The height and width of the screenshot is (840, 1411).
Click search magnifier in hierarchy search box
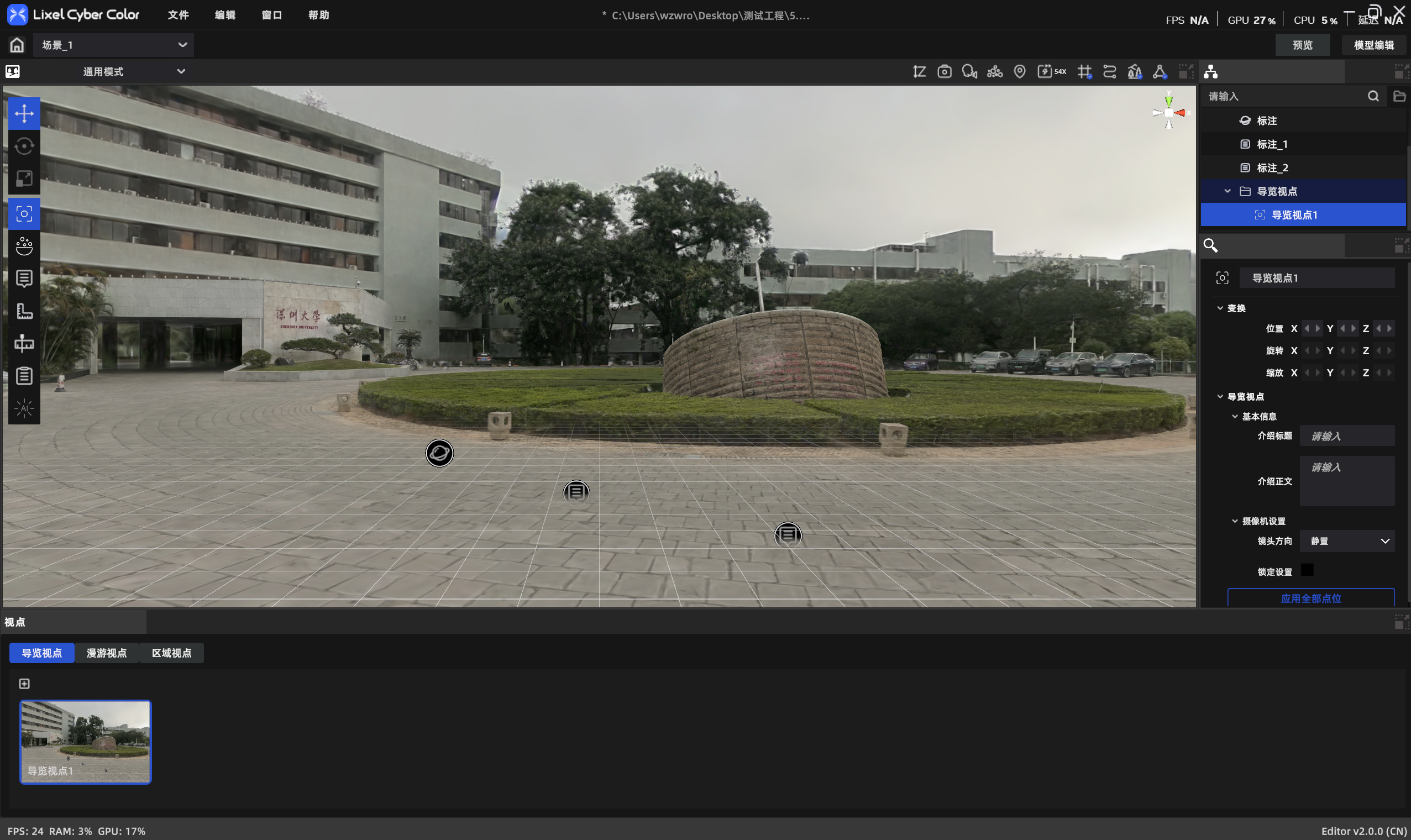1373,96
